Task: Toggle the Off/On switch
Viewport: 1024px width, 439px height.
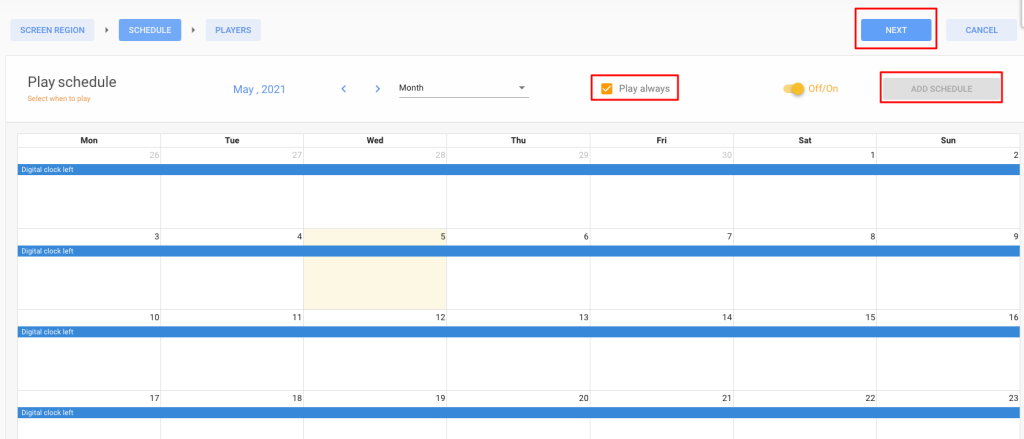Action: [794, 89]
